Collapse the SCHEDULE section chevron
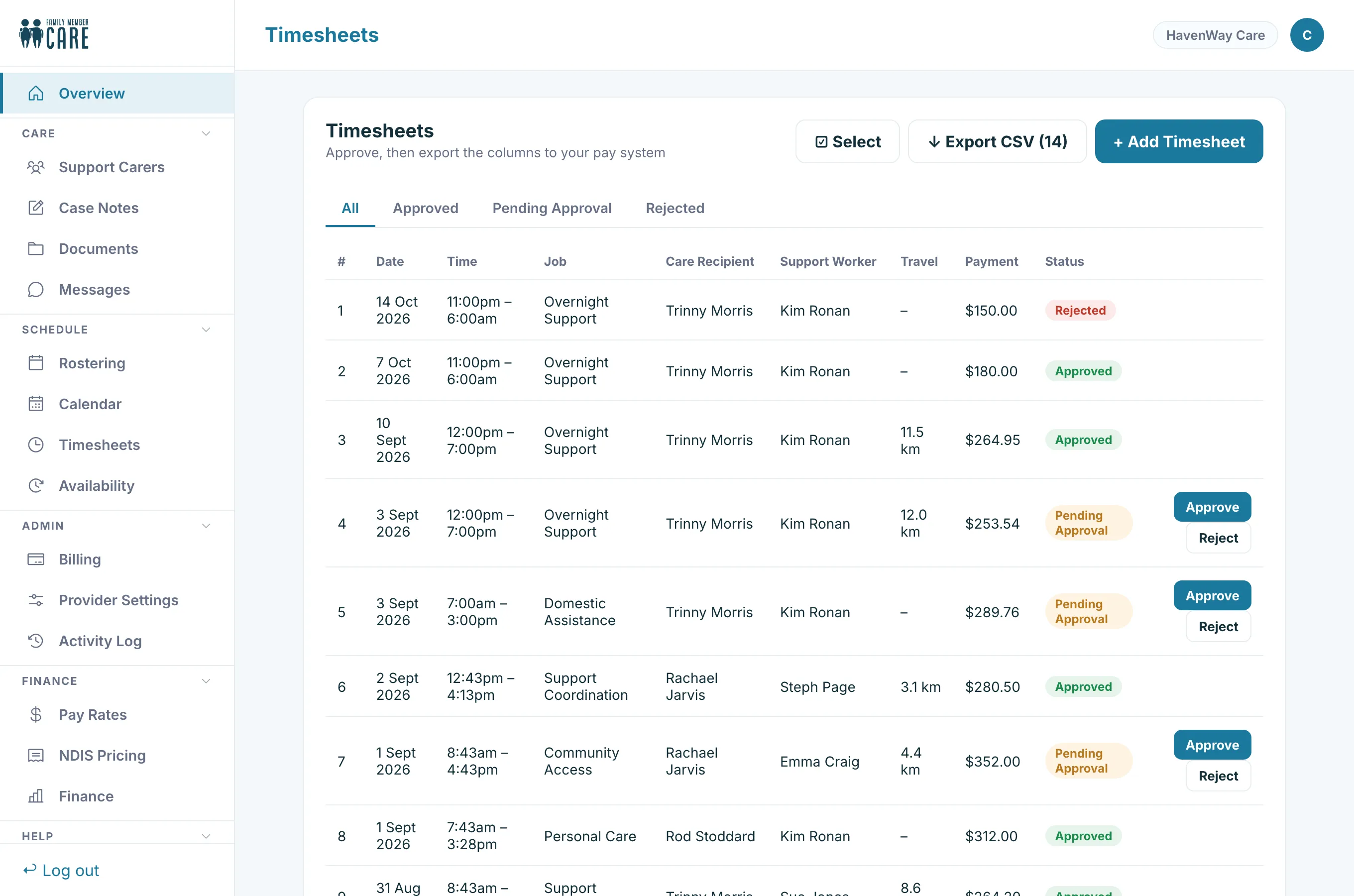1354x896 pixels. click(x=206, y=329)
